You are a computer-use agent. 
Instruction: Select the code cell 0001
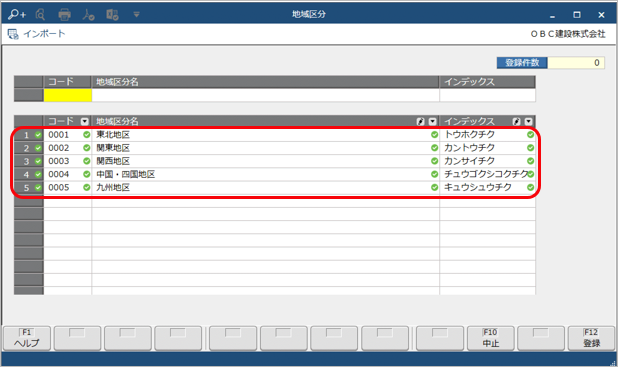coord(67,135)
